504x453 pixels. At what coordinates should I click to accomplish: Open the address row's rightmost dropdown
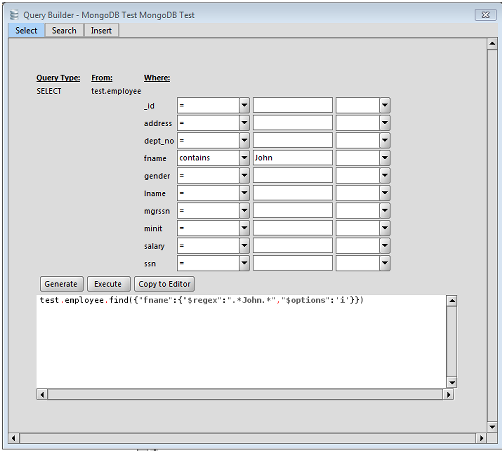click(x=363, y=123)
